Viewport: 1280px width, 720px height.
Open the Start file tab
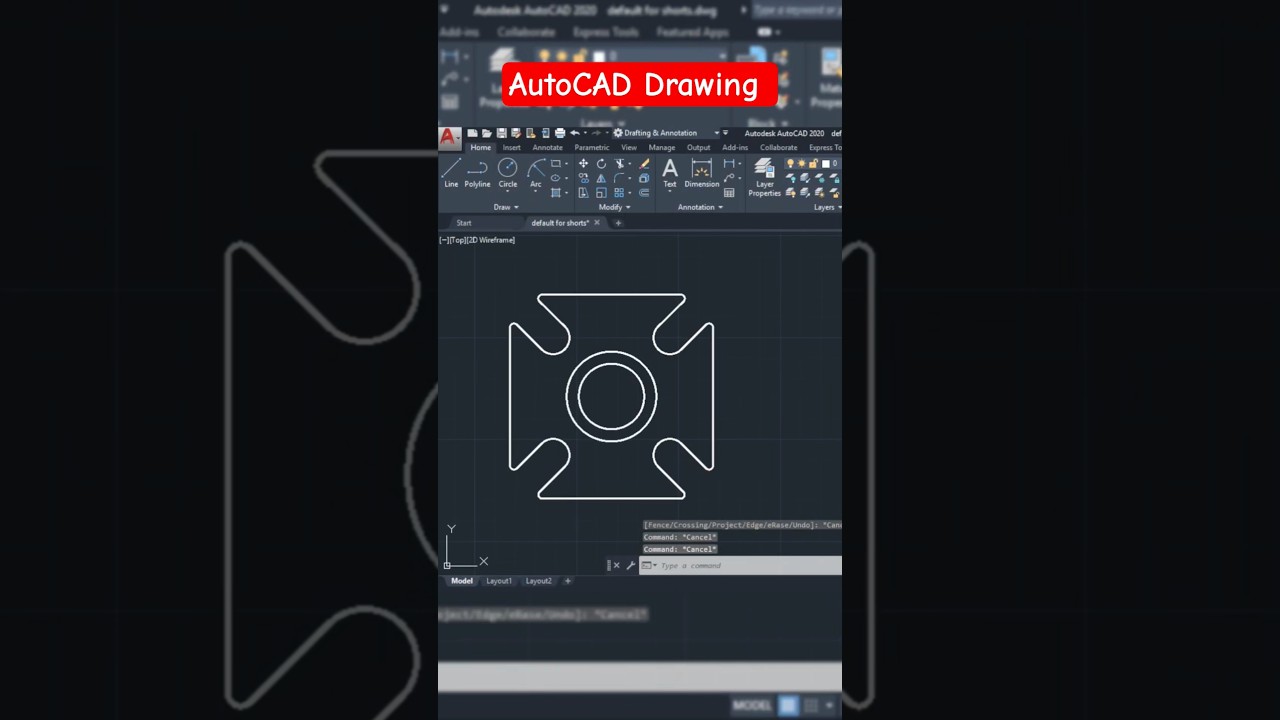pos(464,223)
